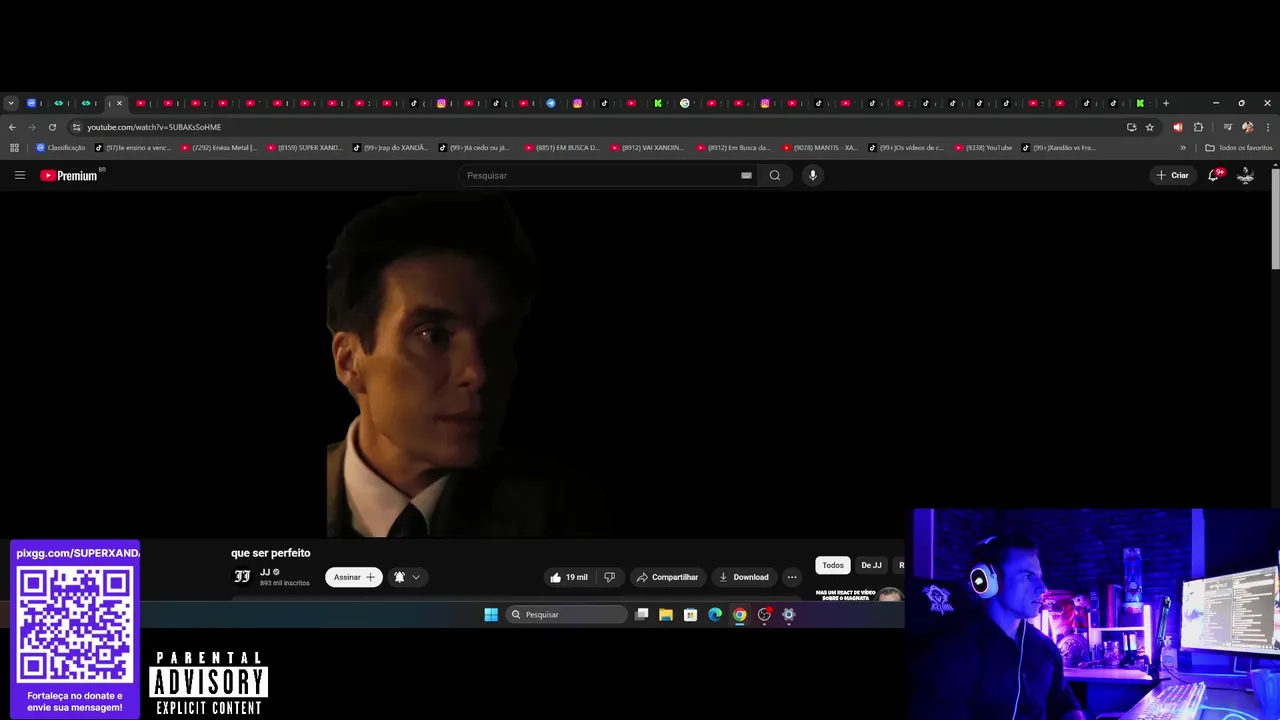Image resolution: width=1280 pixels, height=720 pixels.
Task: Click the address bar URL youtube.com/watch
Action: point(154,127)
